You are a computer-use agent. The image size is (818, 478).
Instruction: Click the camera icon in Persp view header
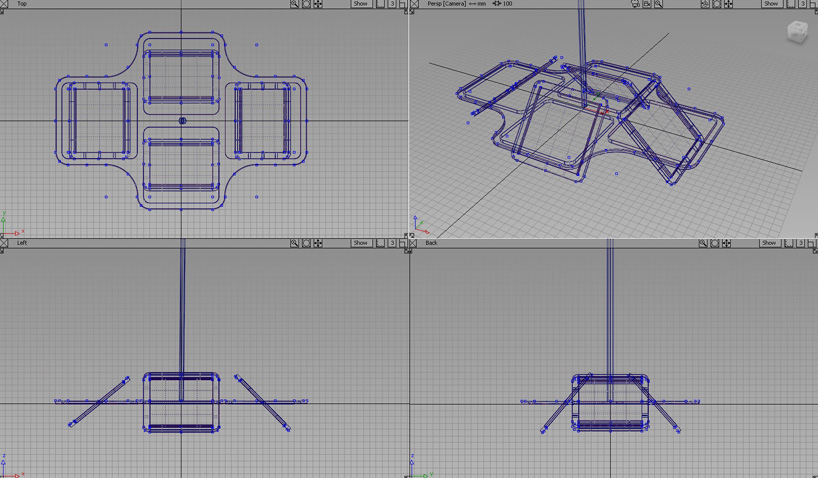(635, 4)
